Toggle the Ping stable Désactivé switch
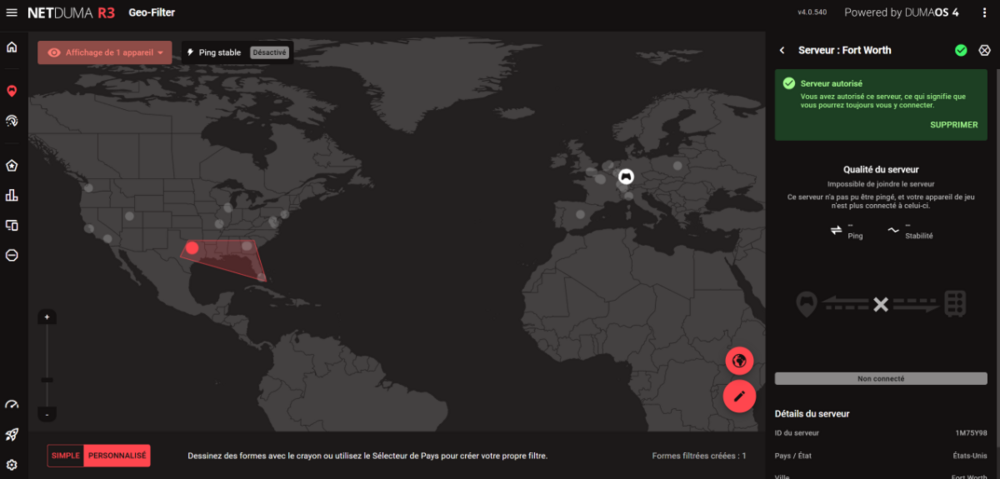Viewport: 1000px width, 479px height. [x=269, y=52]
